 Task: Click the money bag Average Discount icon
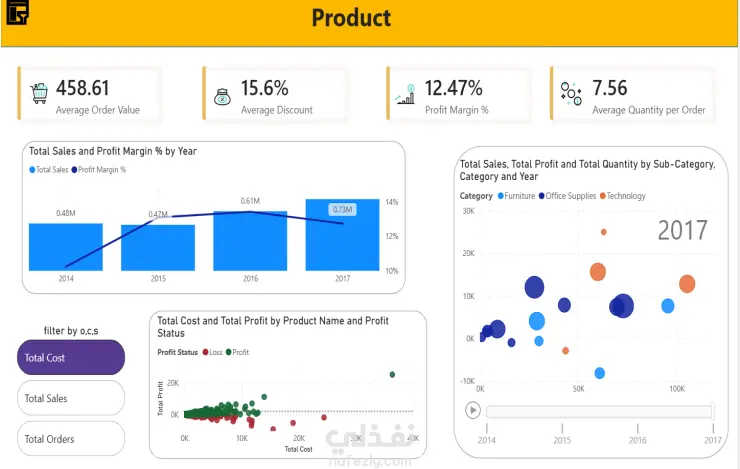coord(222,97)
